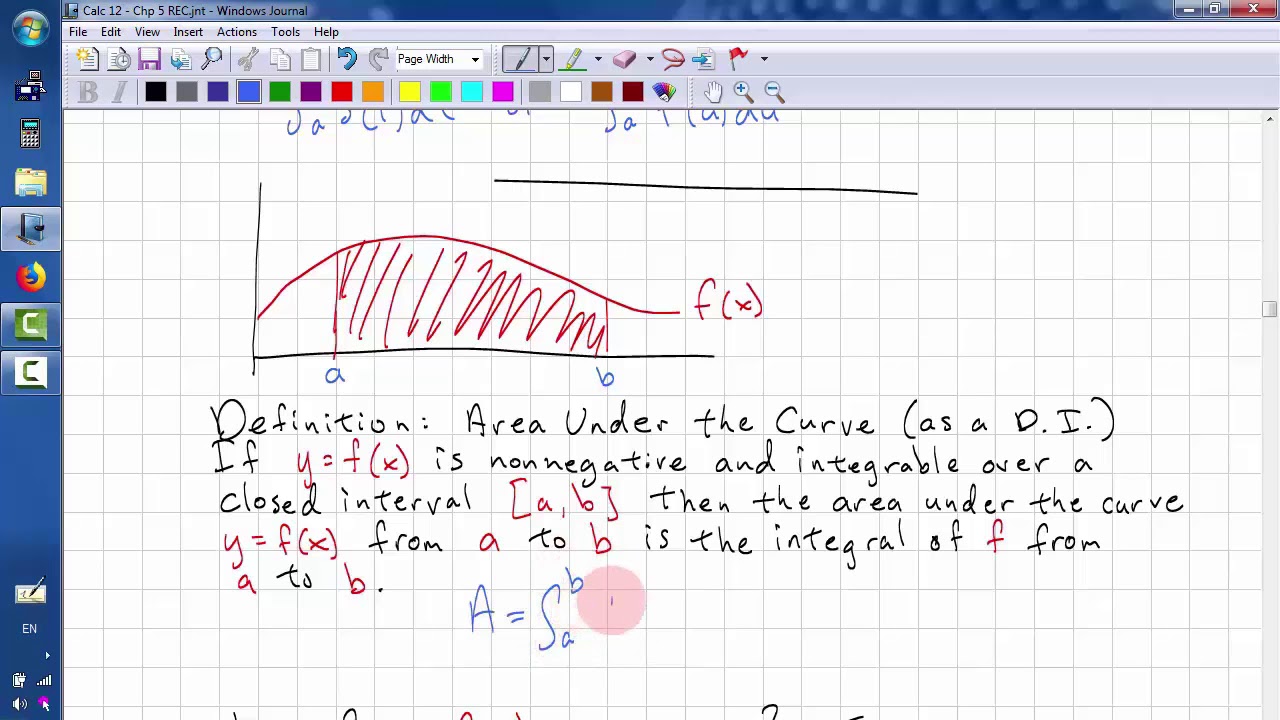
Task: Expand the Highlighter options arrow
Action: tap(598, 59)
